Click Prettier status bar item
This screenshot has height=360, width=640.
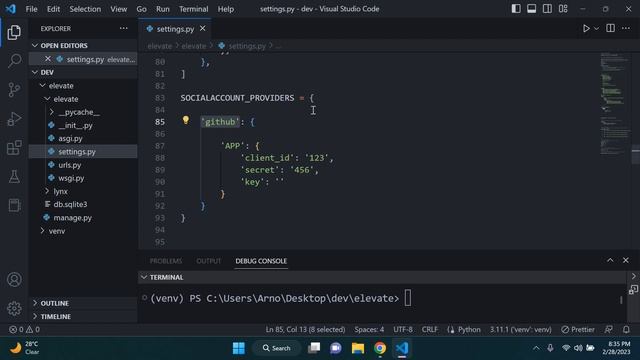(578, 329)
